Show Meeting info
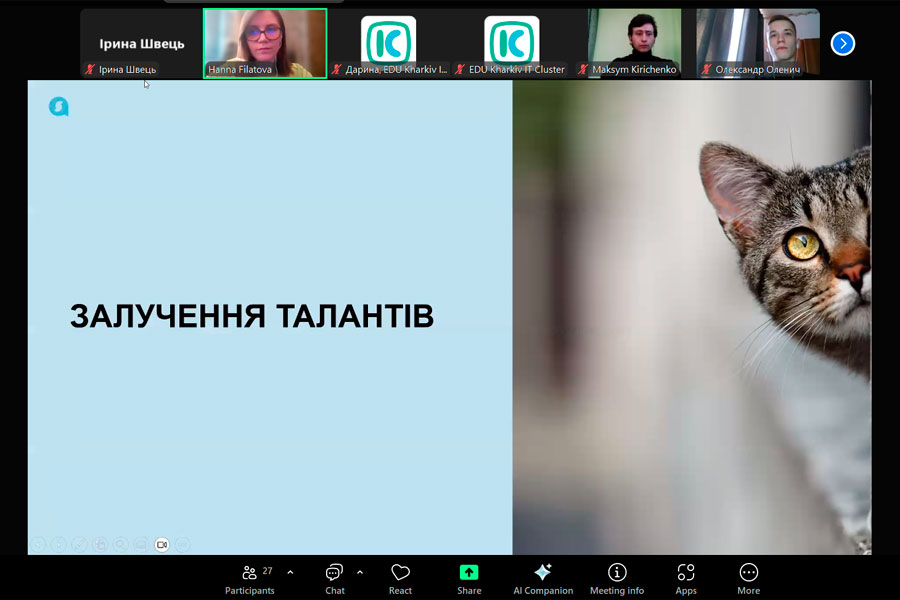900x600 pixels. [617, 579]
